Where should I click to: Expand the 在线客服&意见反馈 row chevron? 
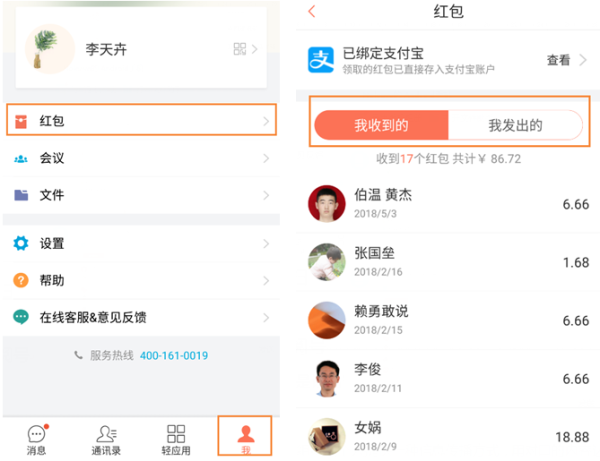[266, 318]
